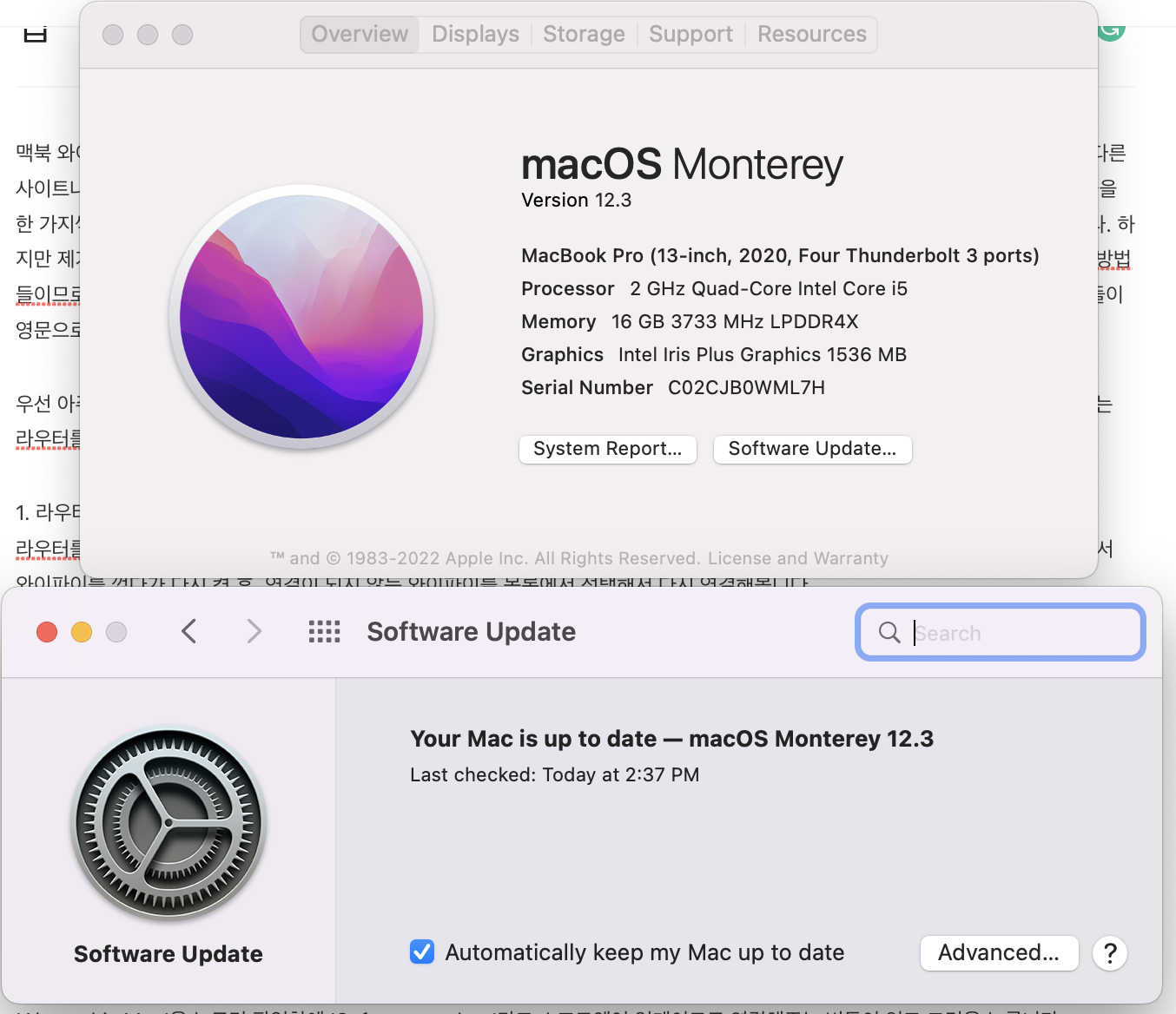The height and width of the screenshot is (1014, 1176).
Task: Click the MacBook Pro model name line
Action: pos(780,256)
